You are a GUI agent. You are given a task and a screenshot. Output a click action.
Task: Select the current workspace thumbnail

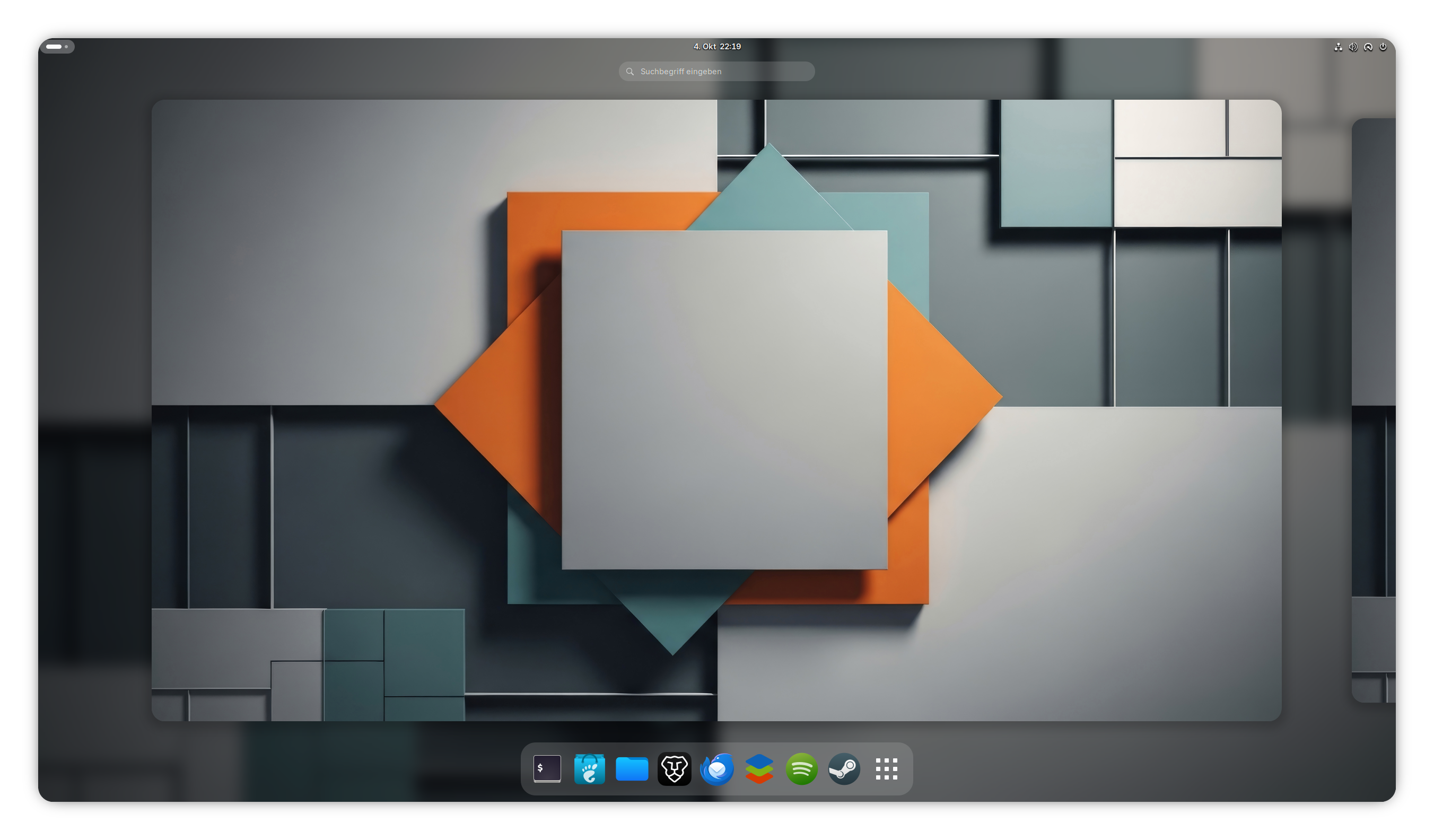tap(716, 410)
